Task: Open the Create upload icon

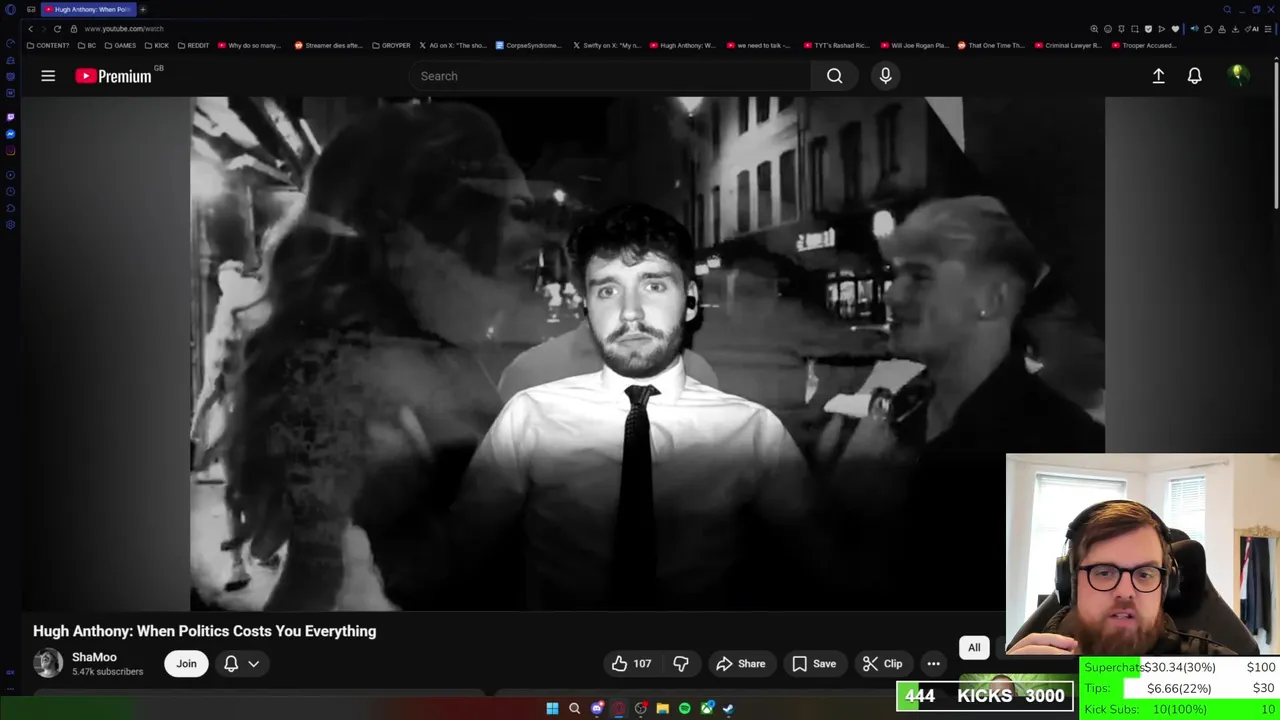Action: [1158, 76]
